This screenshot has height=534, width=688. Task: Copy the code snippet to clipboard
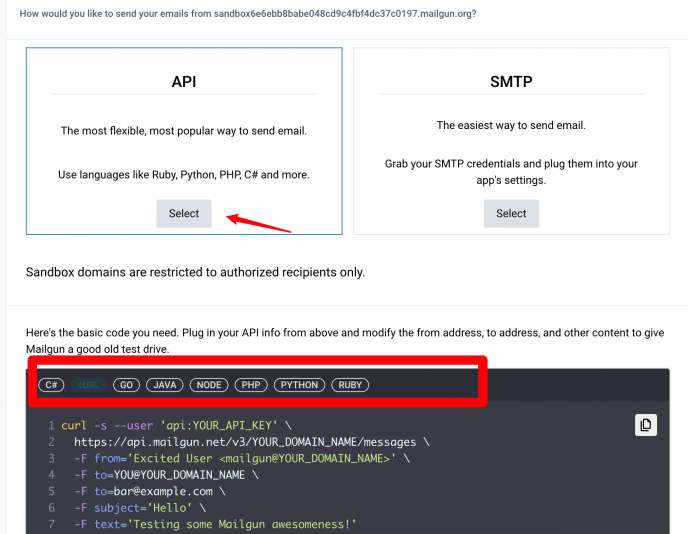[x=645, y=425]
